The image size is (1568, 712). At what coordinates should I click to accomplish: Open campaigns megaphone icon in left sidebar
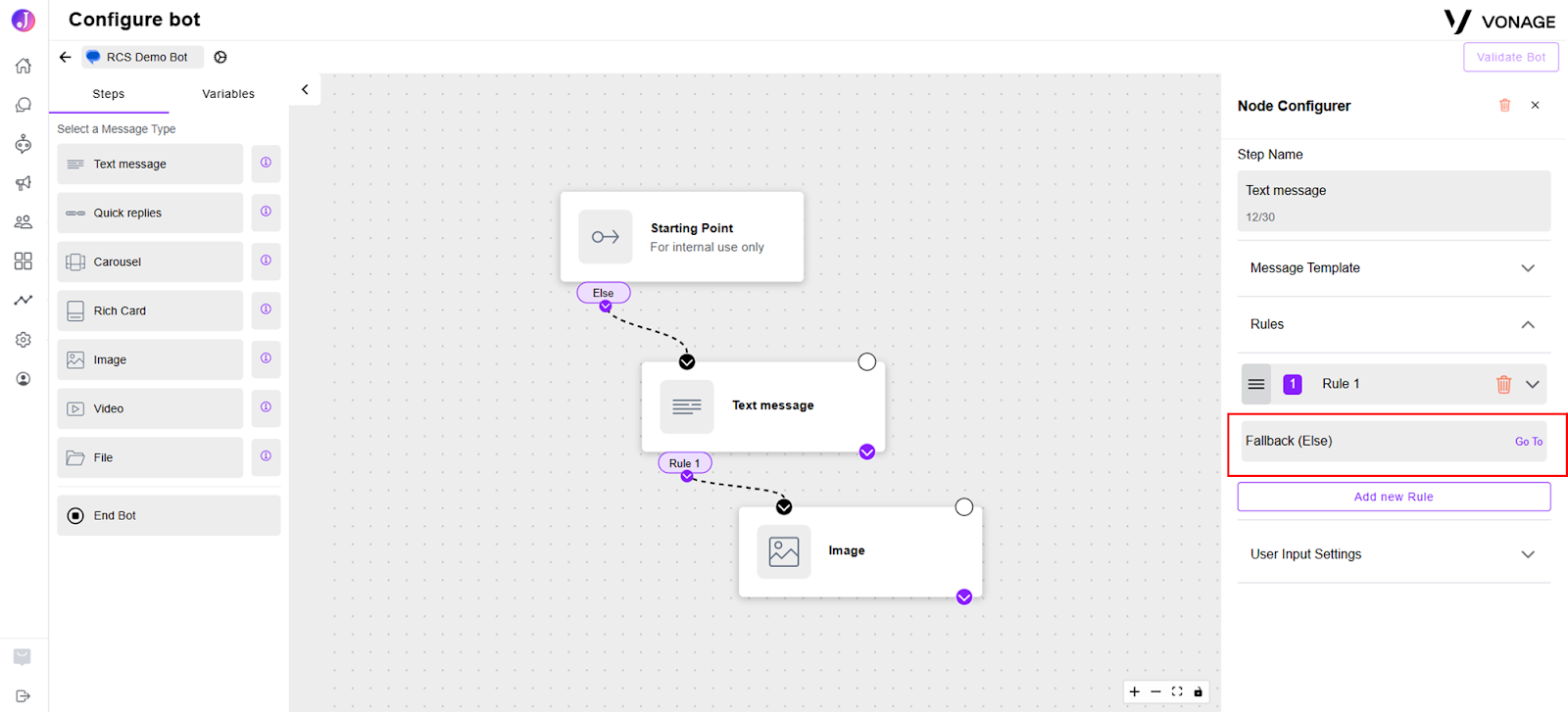click(x=24, y=183)
